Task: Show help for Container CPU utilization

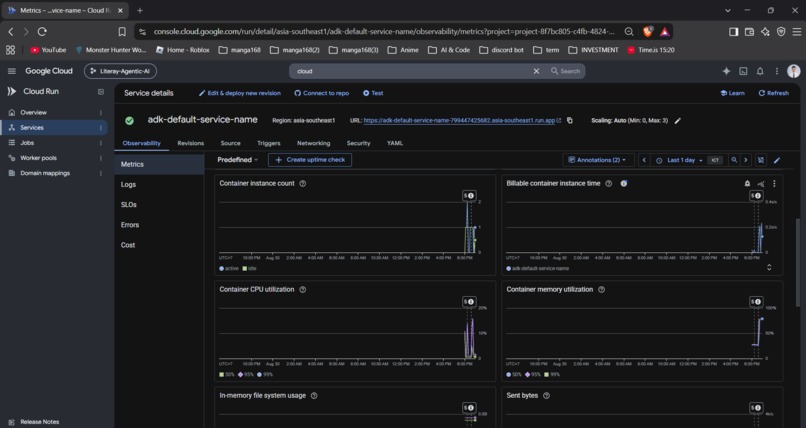Action: pyautogui.click(x=303, y=289)
